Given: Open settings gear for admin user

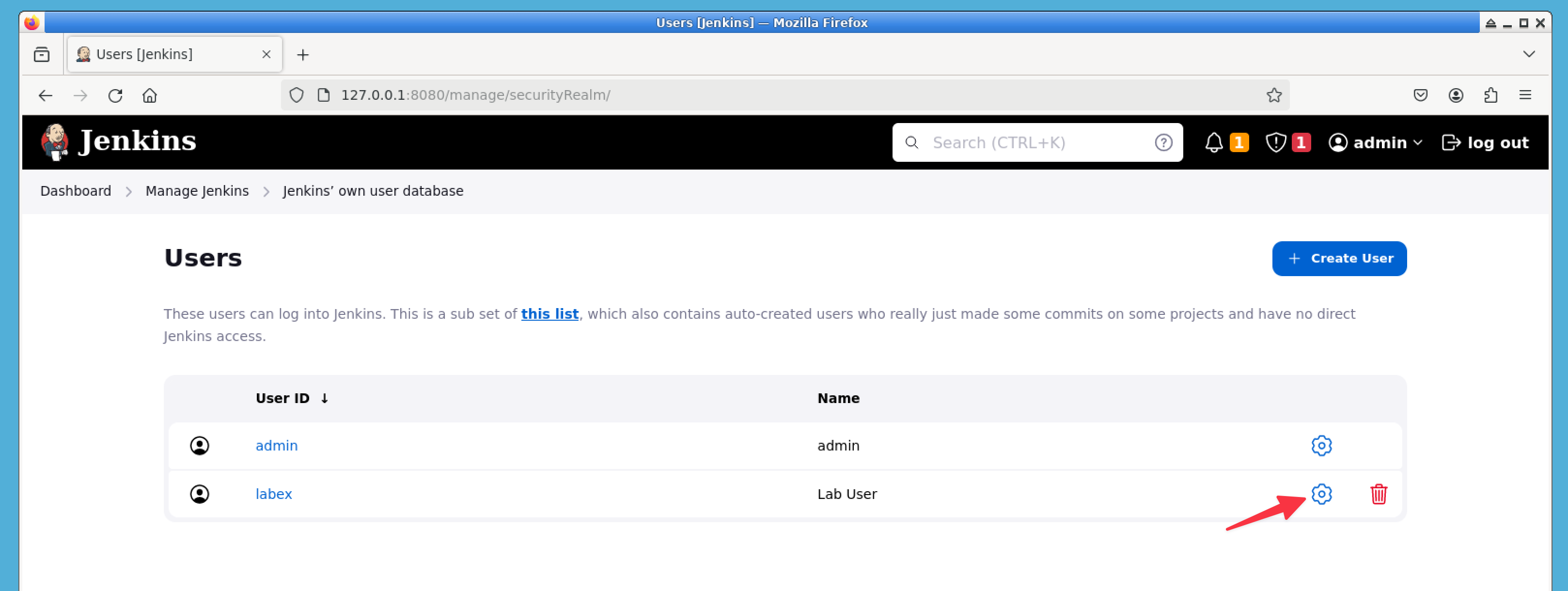Looking at the screenshot, I should pos(1321,446).
